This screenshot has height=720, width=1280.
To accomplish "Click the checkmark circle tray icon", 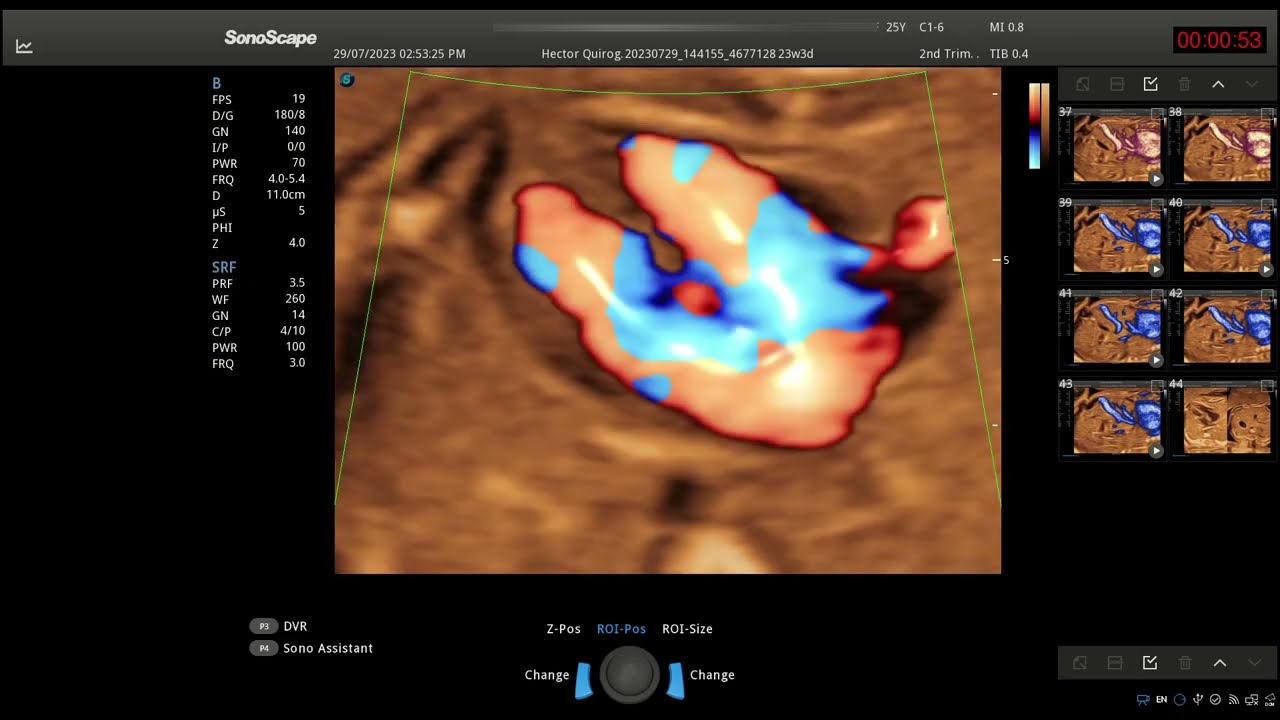I will tap(1215, 700).
